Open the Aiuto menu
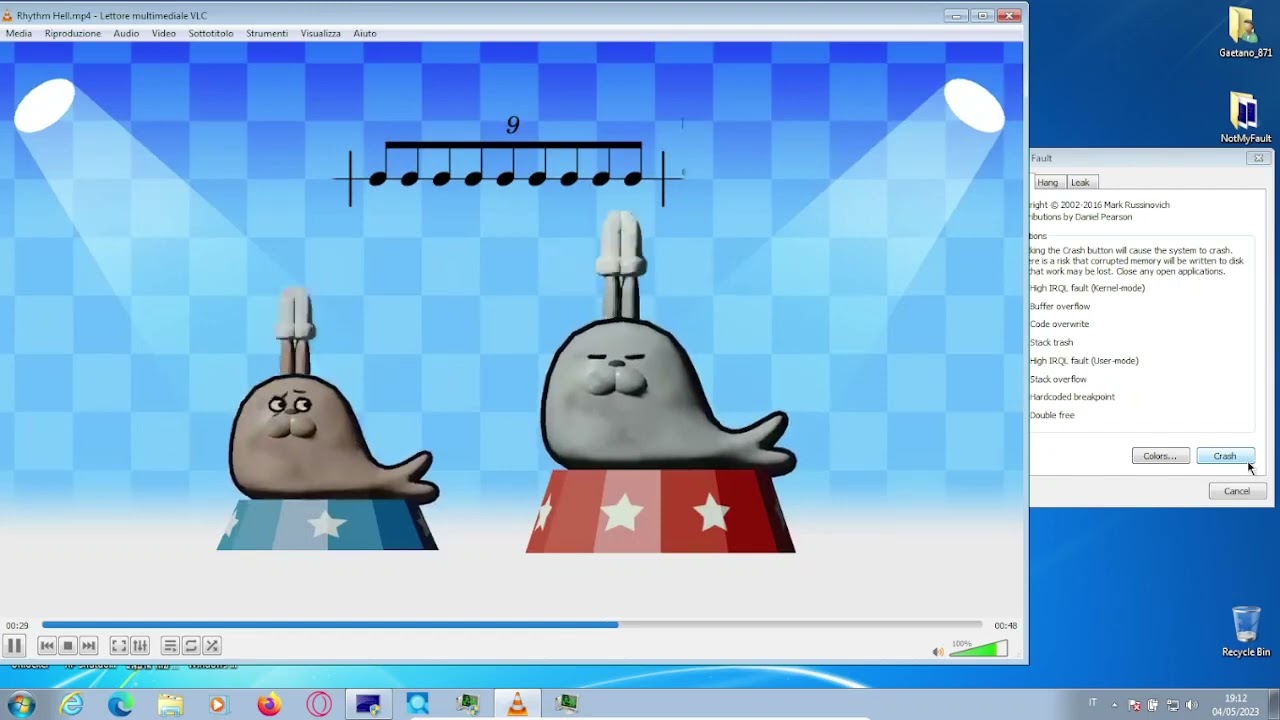Viewport: 1280px width, 720px height. tap(365, 33)
